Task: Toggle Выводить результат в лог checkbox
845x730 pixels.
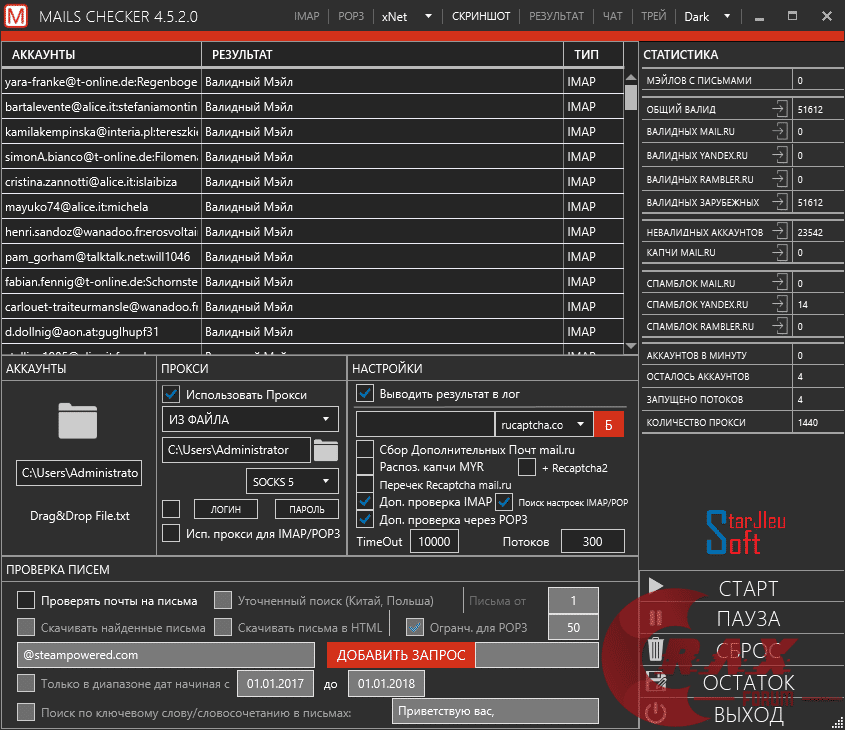Action: tap(365, 393)
